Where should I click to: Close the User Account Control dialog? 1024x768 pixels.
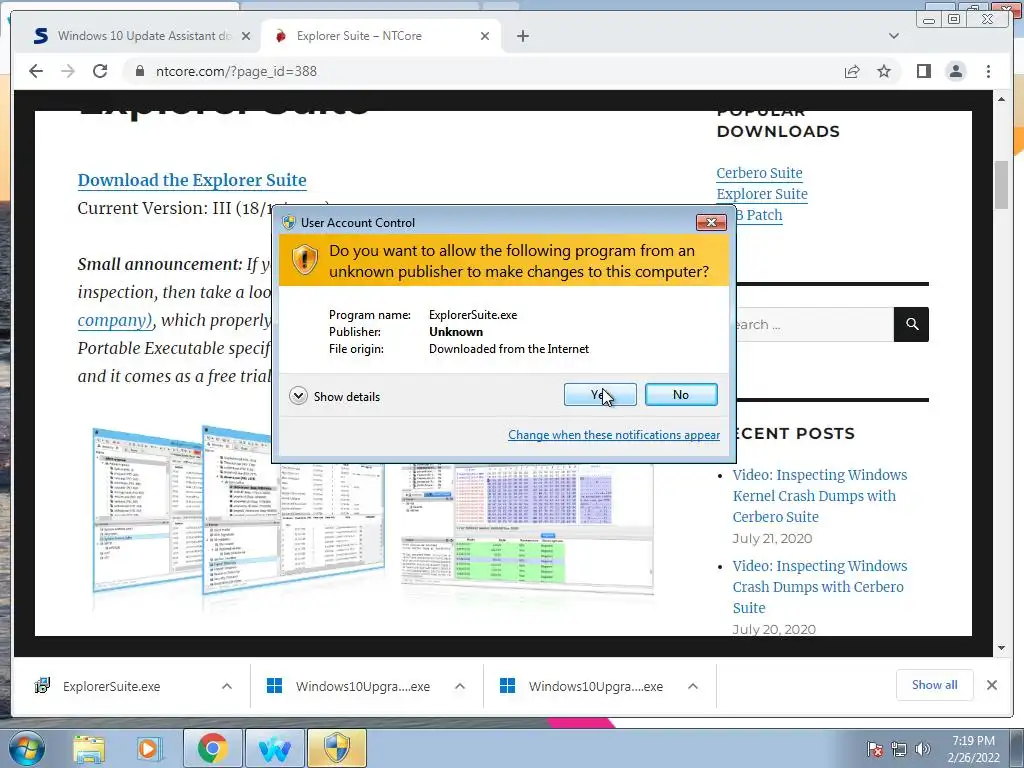click(711, 223)
